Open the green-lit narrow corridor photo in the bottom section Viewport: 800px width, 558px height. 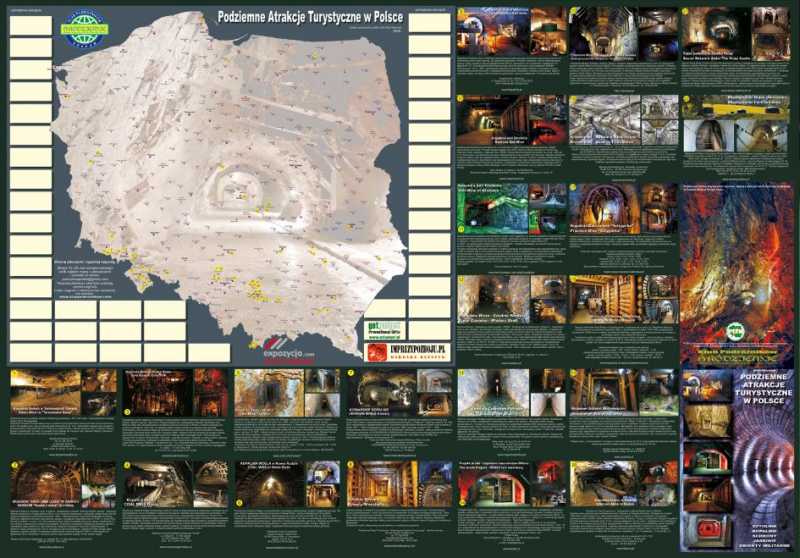493,392
